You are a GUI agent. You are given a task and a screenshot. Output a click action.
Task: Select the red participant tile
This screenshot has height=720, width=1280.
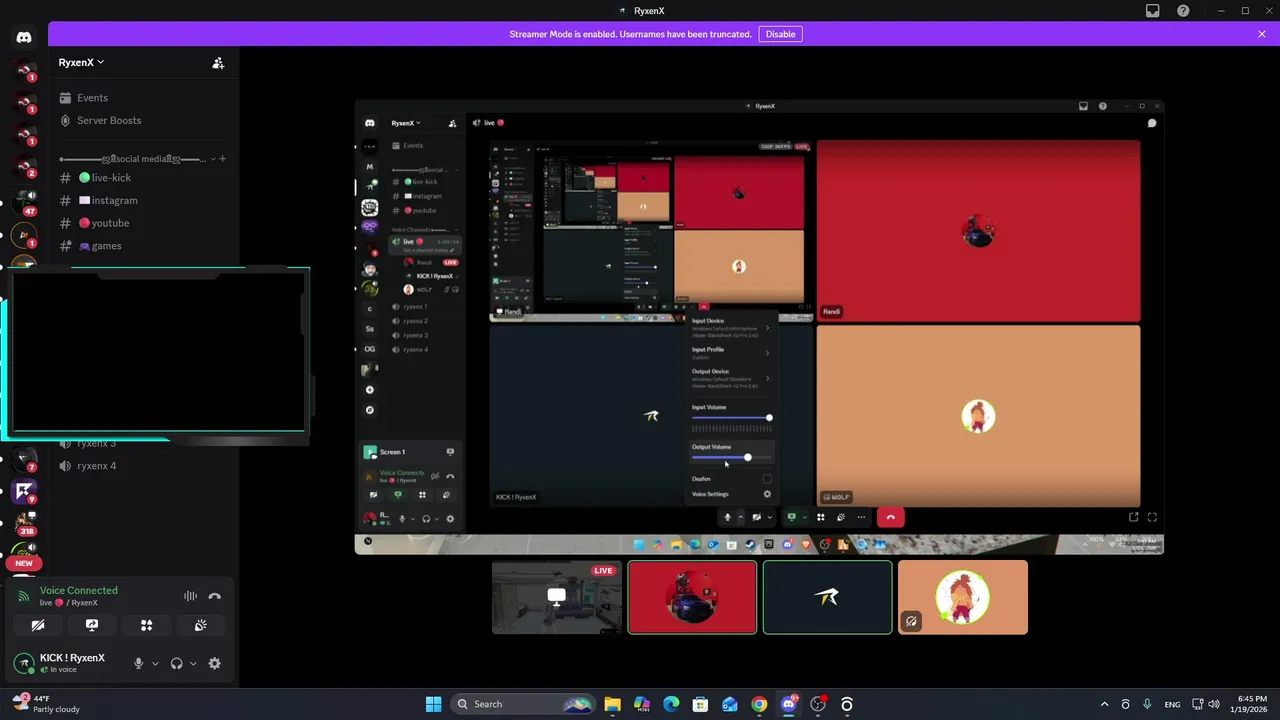coord(692,597)
